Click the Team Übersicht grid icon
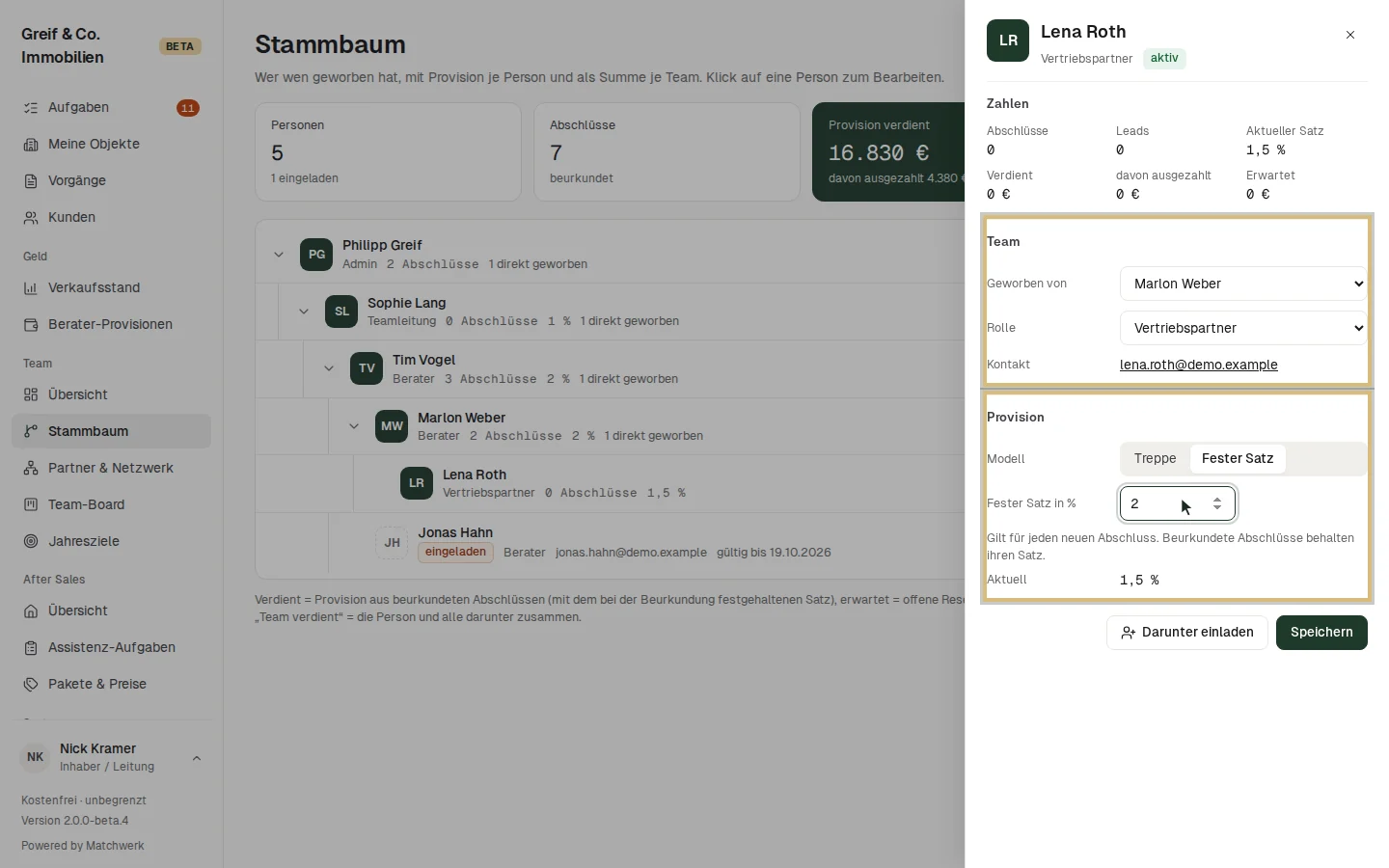The width and height of the screenshot is (1389, 868). pos(31,394)
